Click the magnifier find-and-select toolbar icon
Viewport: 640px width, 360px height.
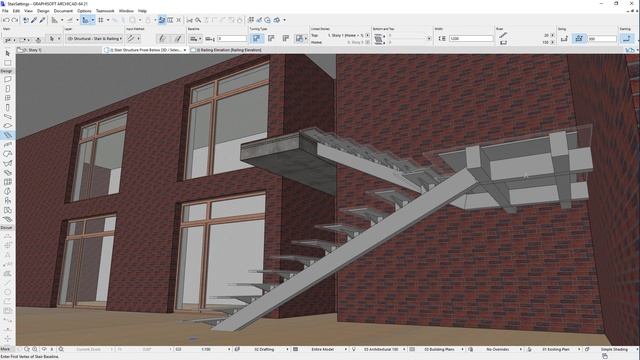[198, 20]
